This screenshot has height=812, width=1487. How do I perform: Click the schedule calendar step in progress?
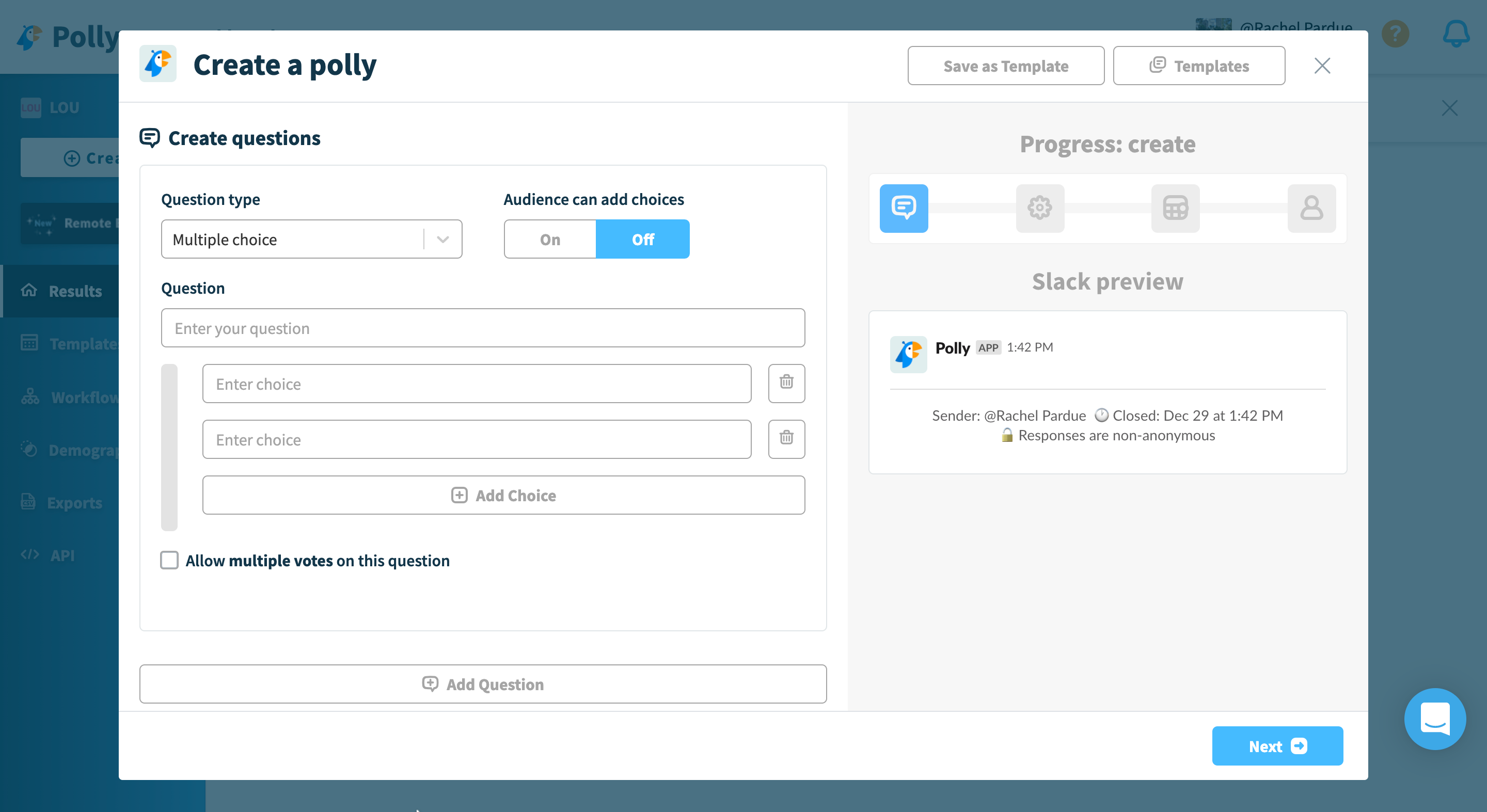(1175, 208)
